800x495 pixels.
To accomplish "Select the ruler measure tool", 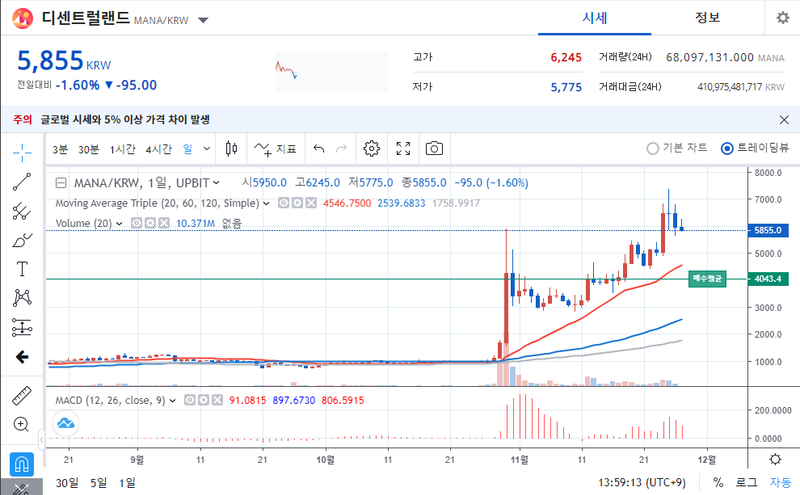I will (x=22, y=395).
